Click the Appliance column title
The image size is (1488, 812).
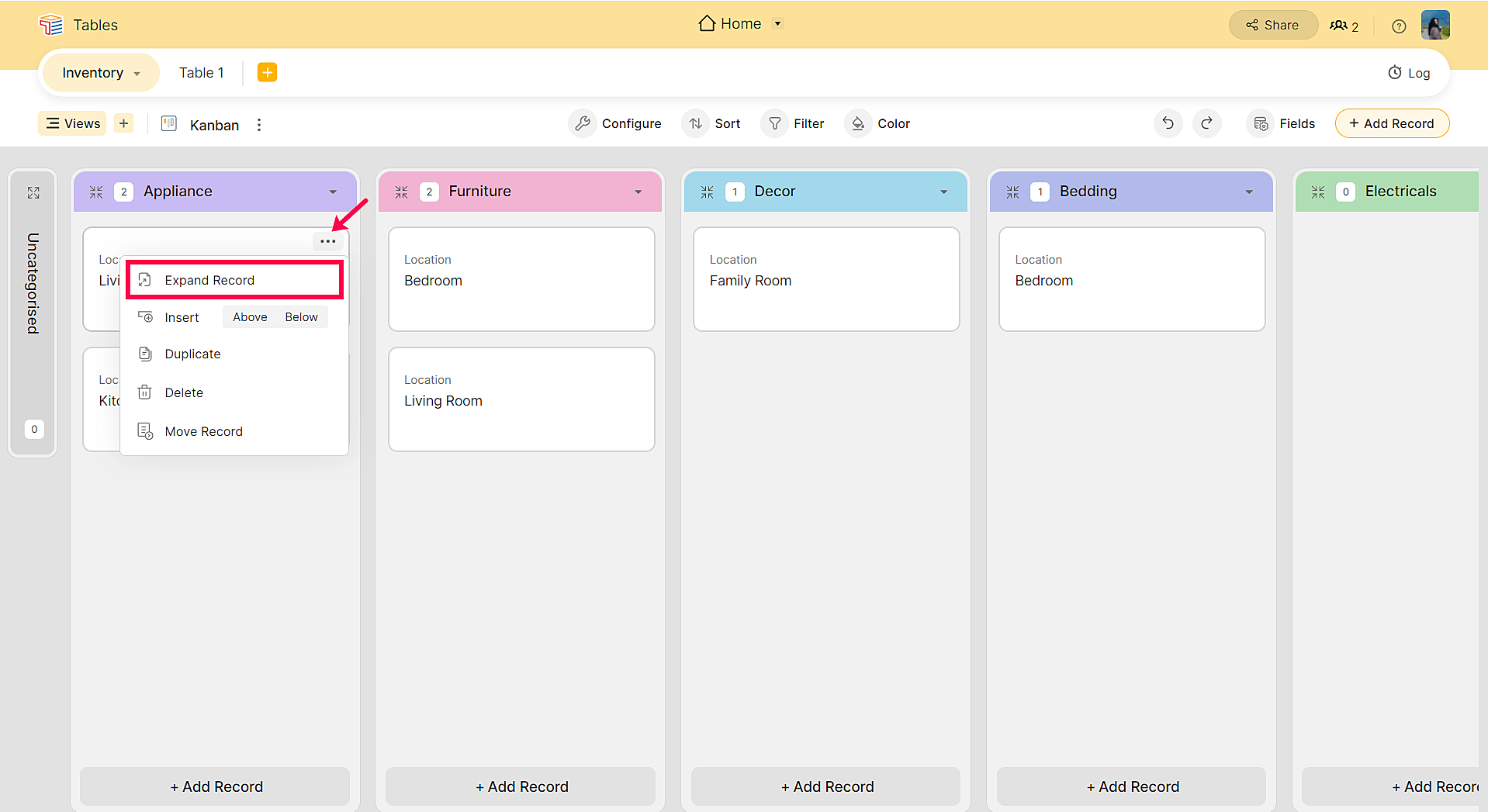[x=178, y=192]
